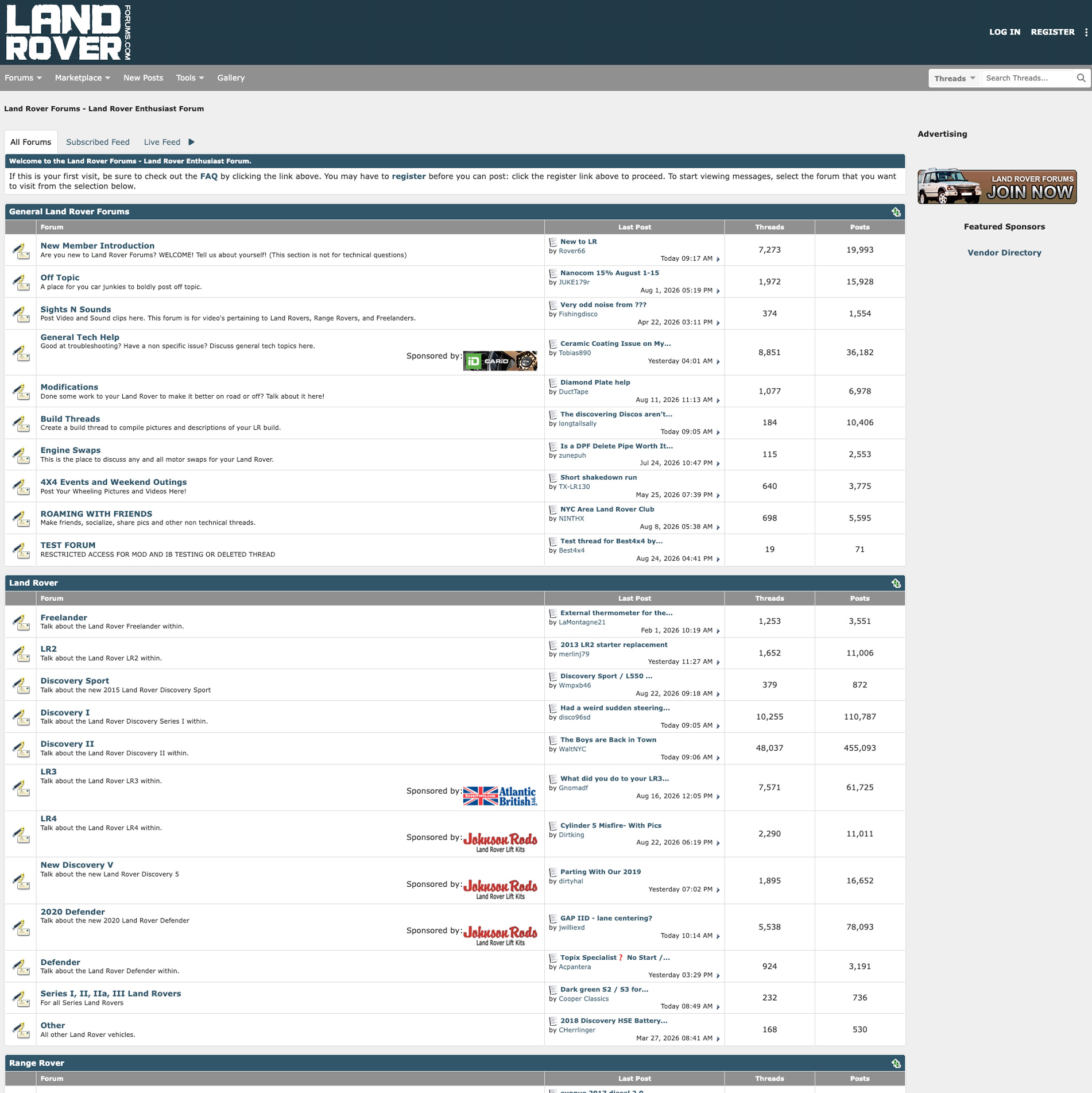Open the Vendor Directory link

[1004, 253]
